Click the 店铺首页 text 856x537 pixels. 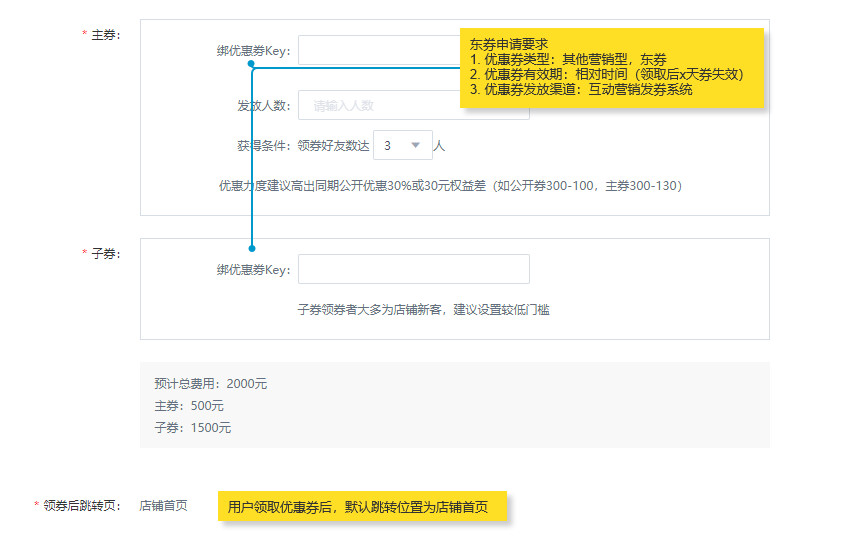pyautogui.click(x=163, y=506)
